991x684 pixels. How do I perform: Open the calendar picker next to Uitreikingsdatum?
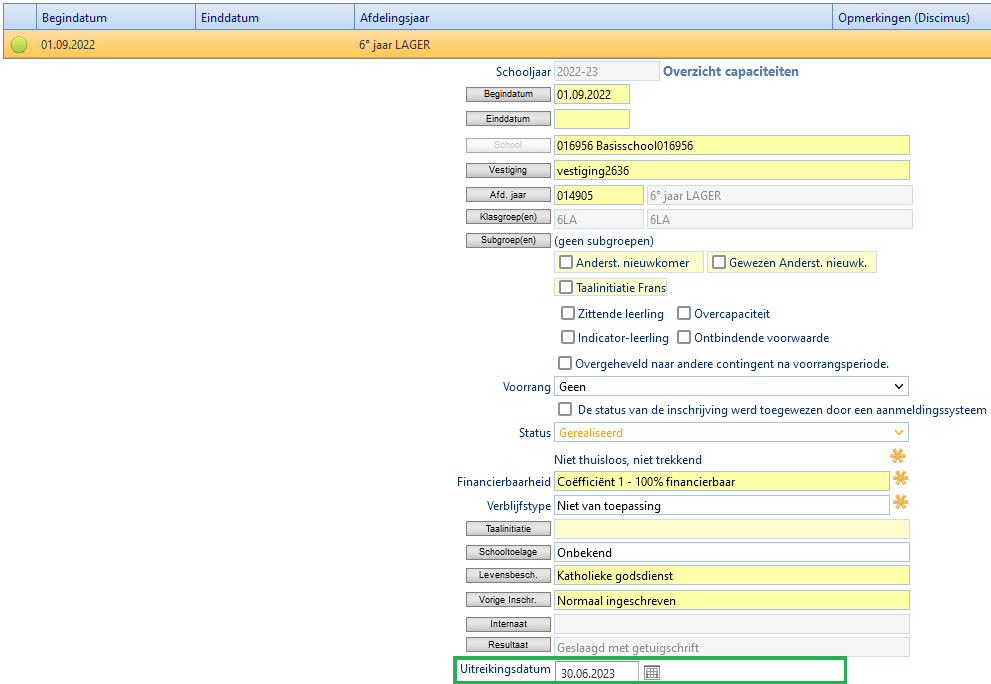click(x=652, y=673)
